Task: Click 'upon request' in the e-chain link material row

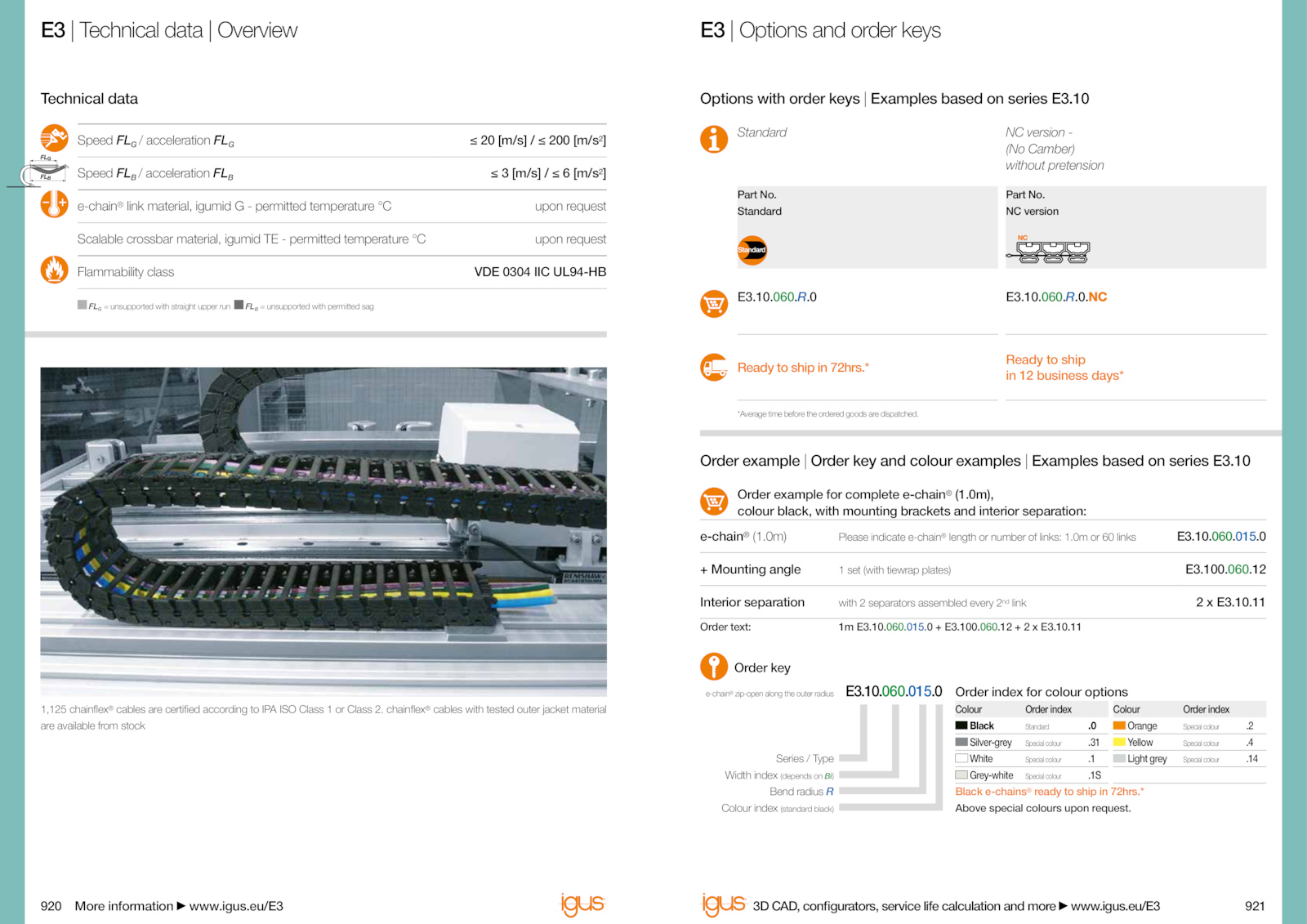Action: point(570,207)
